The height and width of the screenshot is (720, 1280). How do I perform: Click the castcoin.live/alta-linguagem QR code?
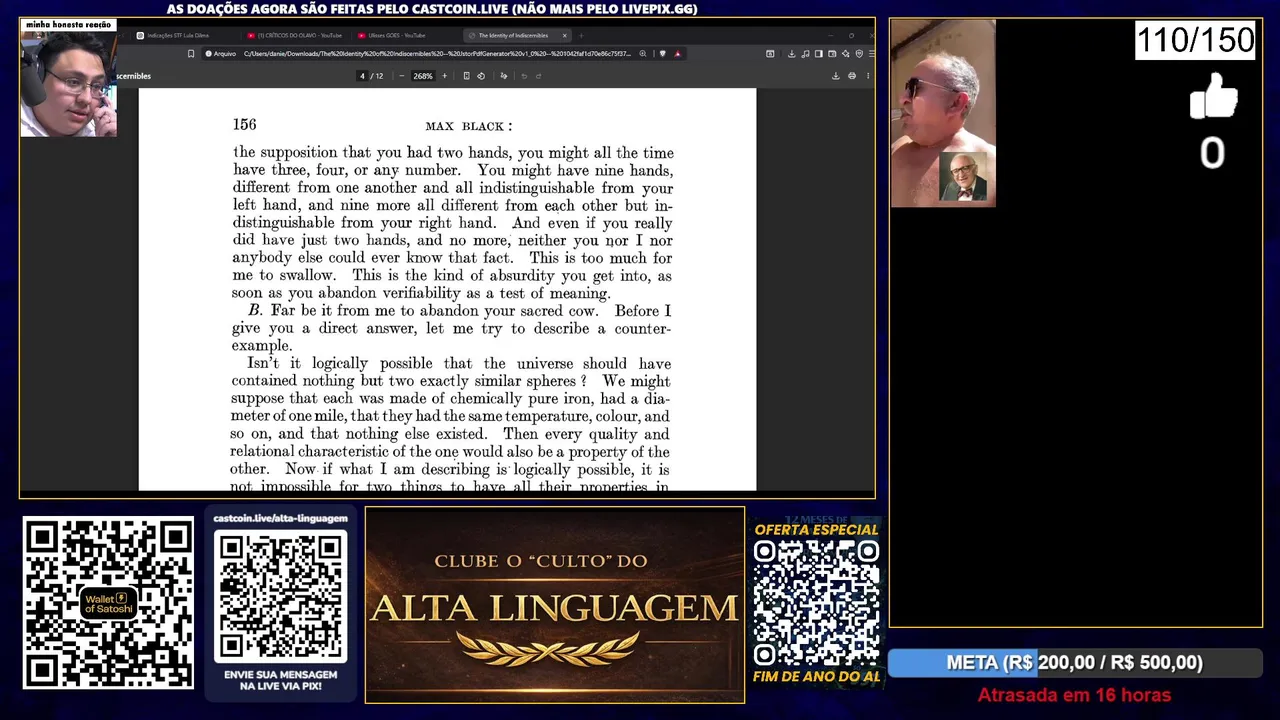pos(281,596)
